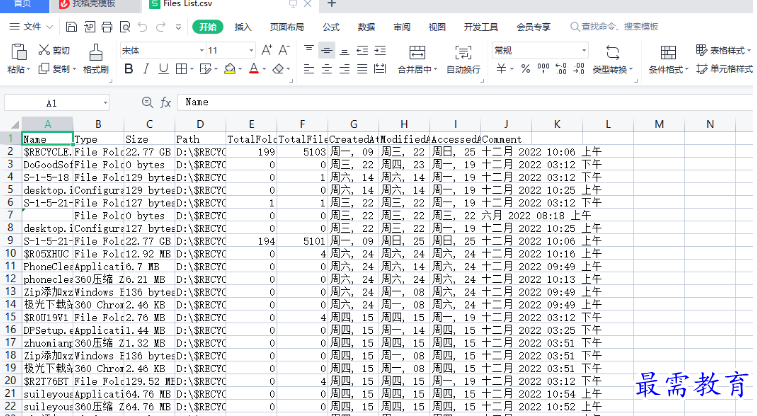The width and height of the screenshot is (757, 416).
Task: Switch to the Insert (插入) tab
Action: (243, 27)
